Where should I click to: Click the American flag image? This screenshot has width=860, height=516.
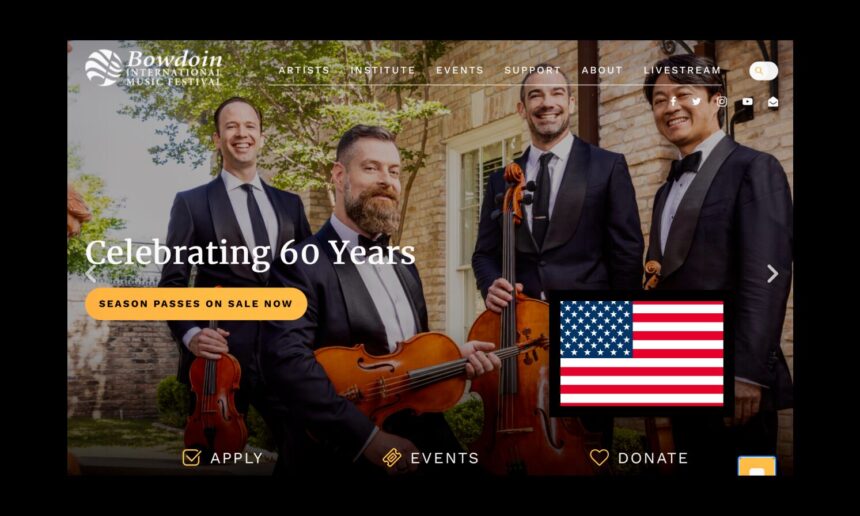(642, 353)
